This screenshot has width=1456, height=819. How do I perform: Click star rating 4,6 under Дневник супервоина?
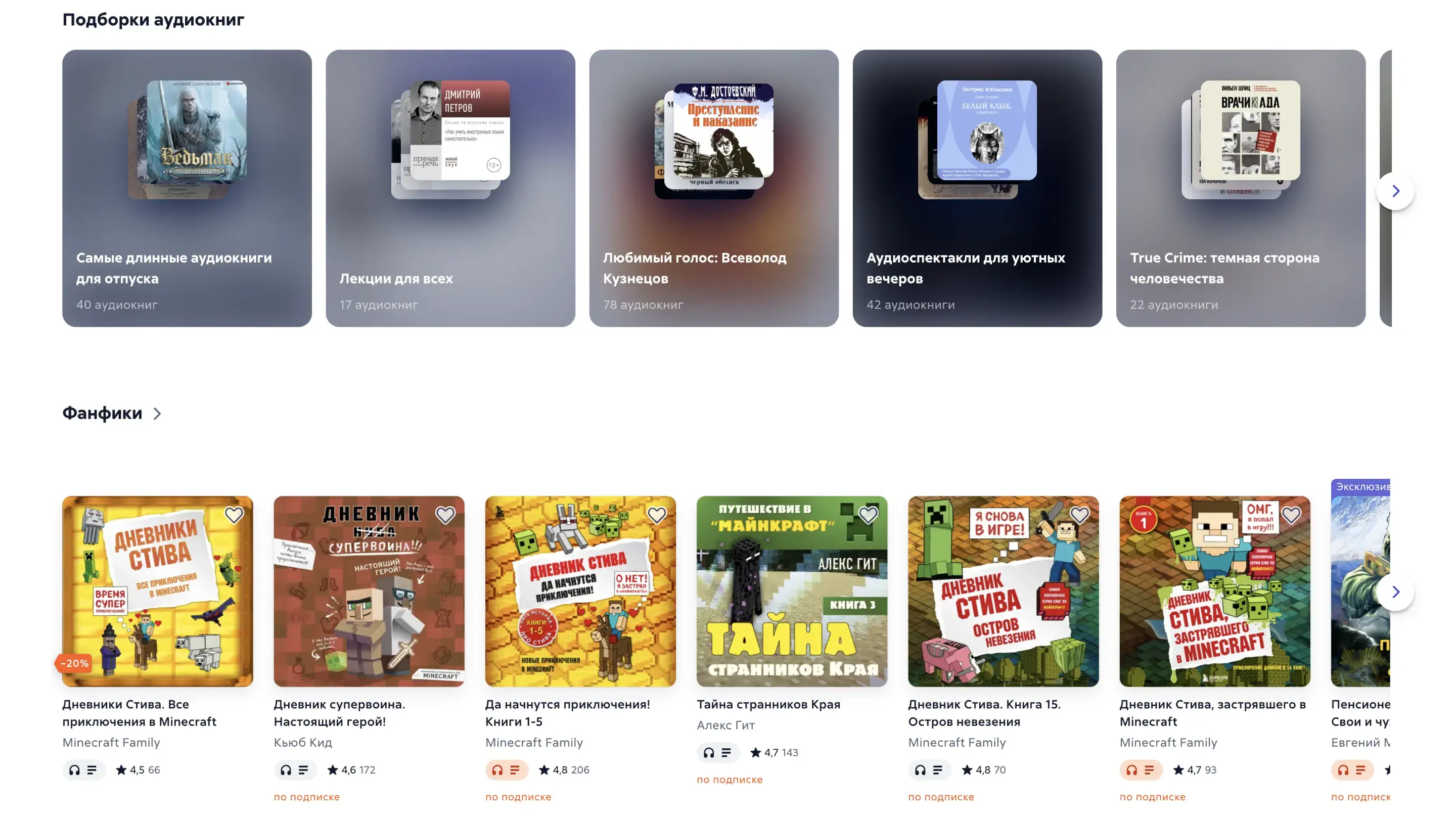pyautogui.click(x=351, y=770)
